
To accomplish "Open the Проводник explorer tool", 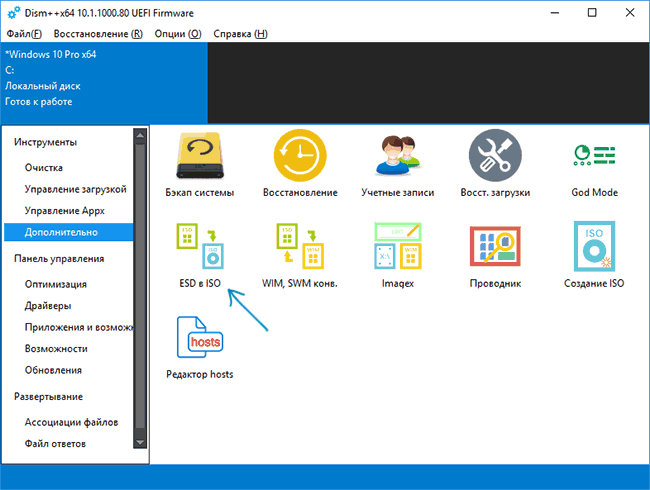I will (496, 248).
